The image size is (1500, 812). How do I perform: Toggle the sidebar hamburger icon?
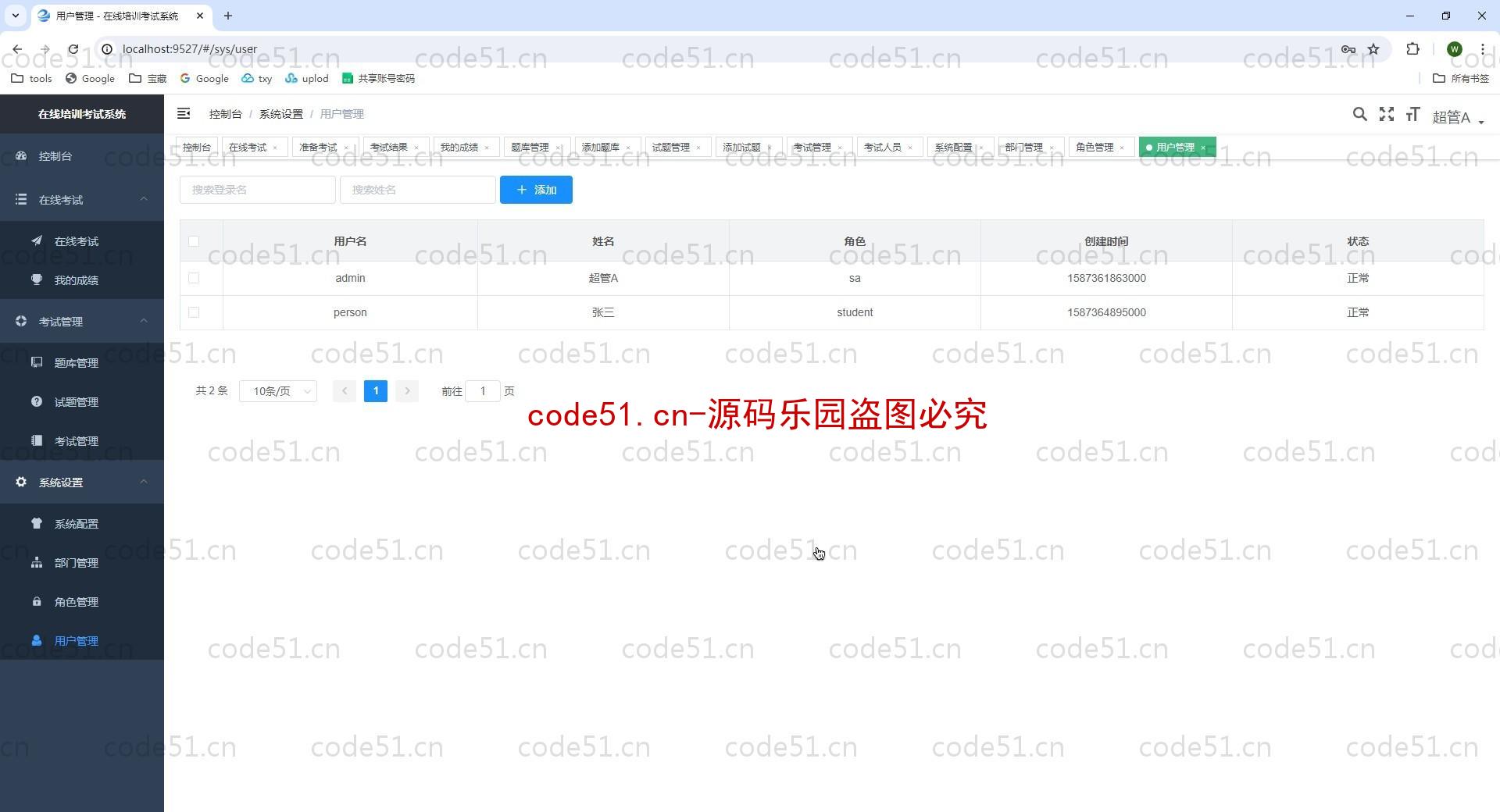(184, 114)
